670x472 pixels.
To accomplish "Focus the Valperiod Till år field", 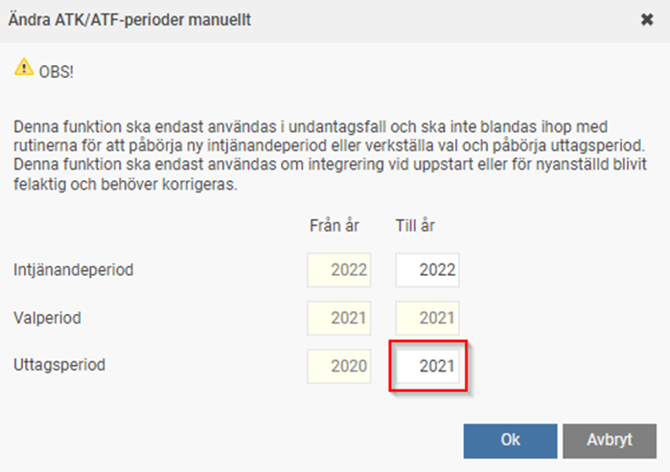I will click(x=427, y=318).
